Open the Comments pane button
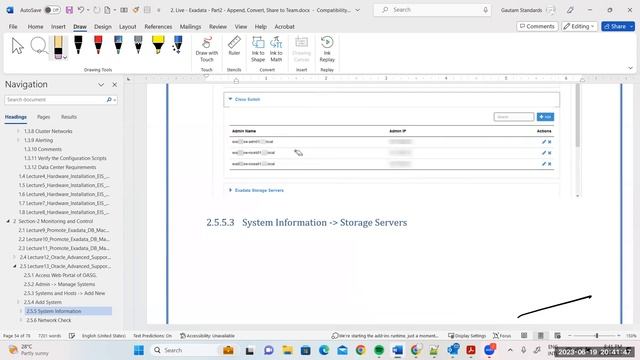This screenshot has height=360, width=640. click(x=537, y=27)
